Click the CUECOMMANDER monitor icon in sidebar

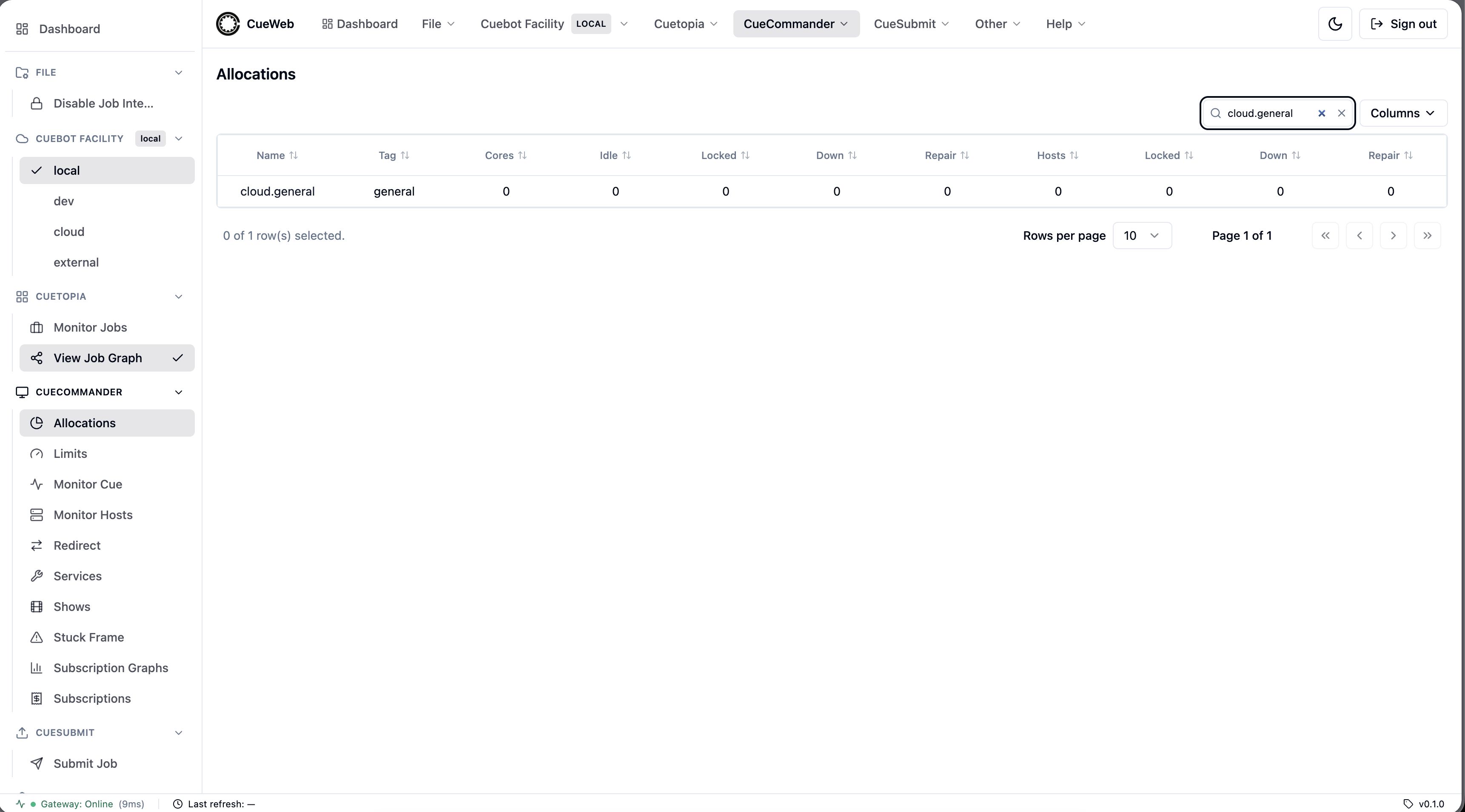click(x=22, y=392)
